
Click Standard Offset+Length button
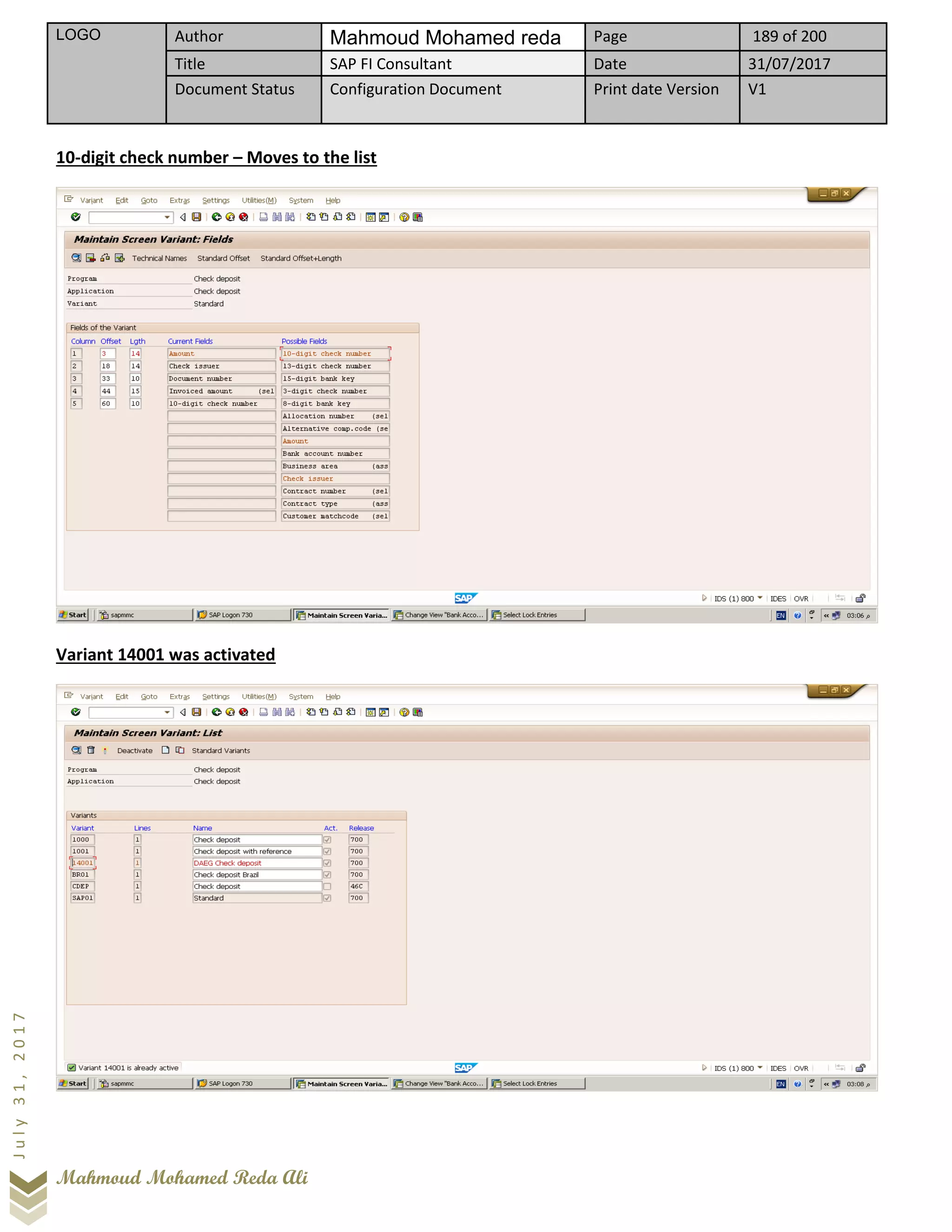[x=301, y=258]
